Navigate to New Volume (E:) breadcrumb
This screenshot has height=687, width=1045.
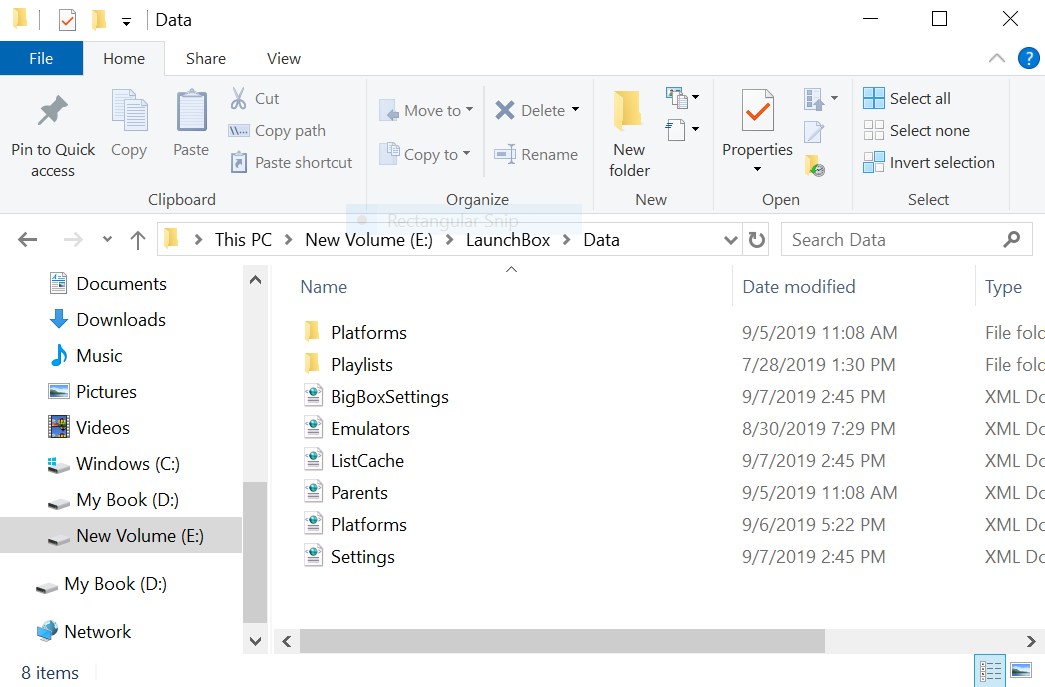pos(369,240)
